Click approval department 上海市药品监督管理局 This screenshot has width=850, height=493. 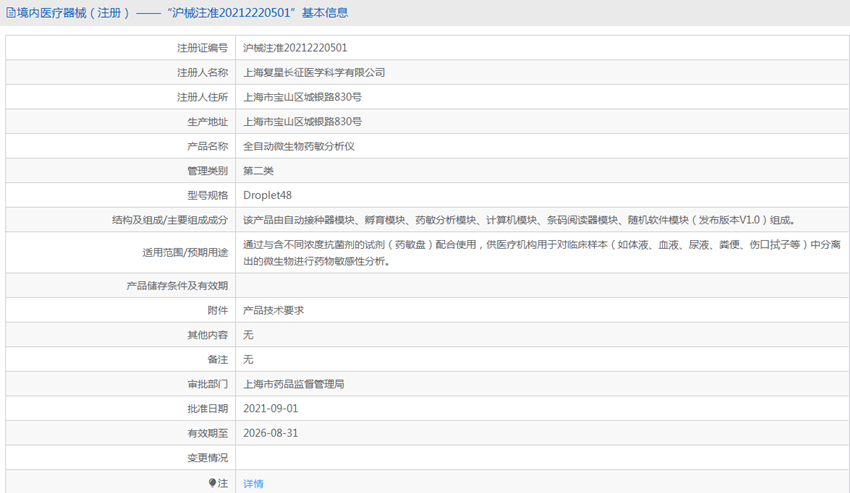click(x=293, y=384)
